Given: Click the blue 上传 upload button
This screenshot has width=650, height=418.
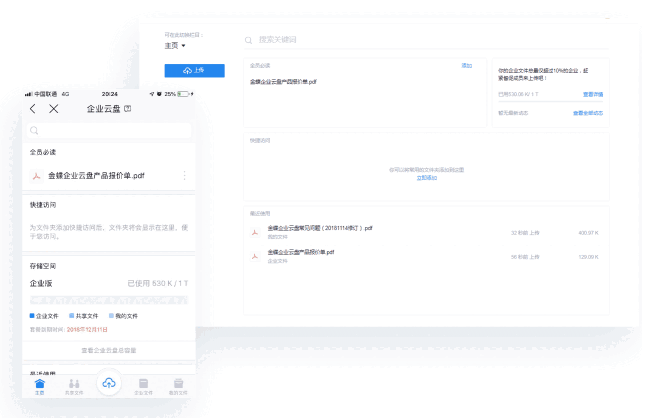Looking at the screenshot, I should pos(194,70).
